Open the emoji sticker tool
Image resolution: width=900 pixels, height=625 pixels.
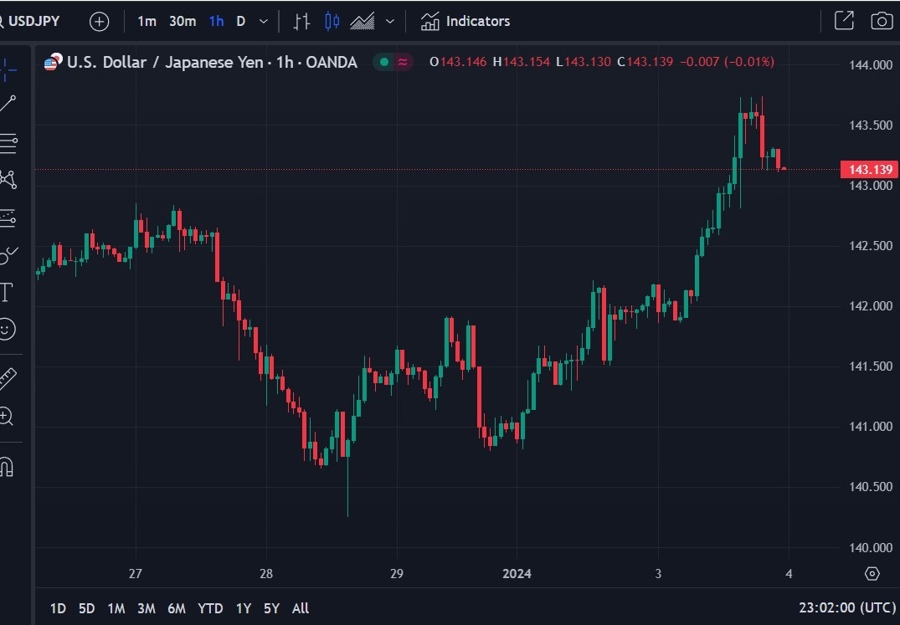pos(10,330)
